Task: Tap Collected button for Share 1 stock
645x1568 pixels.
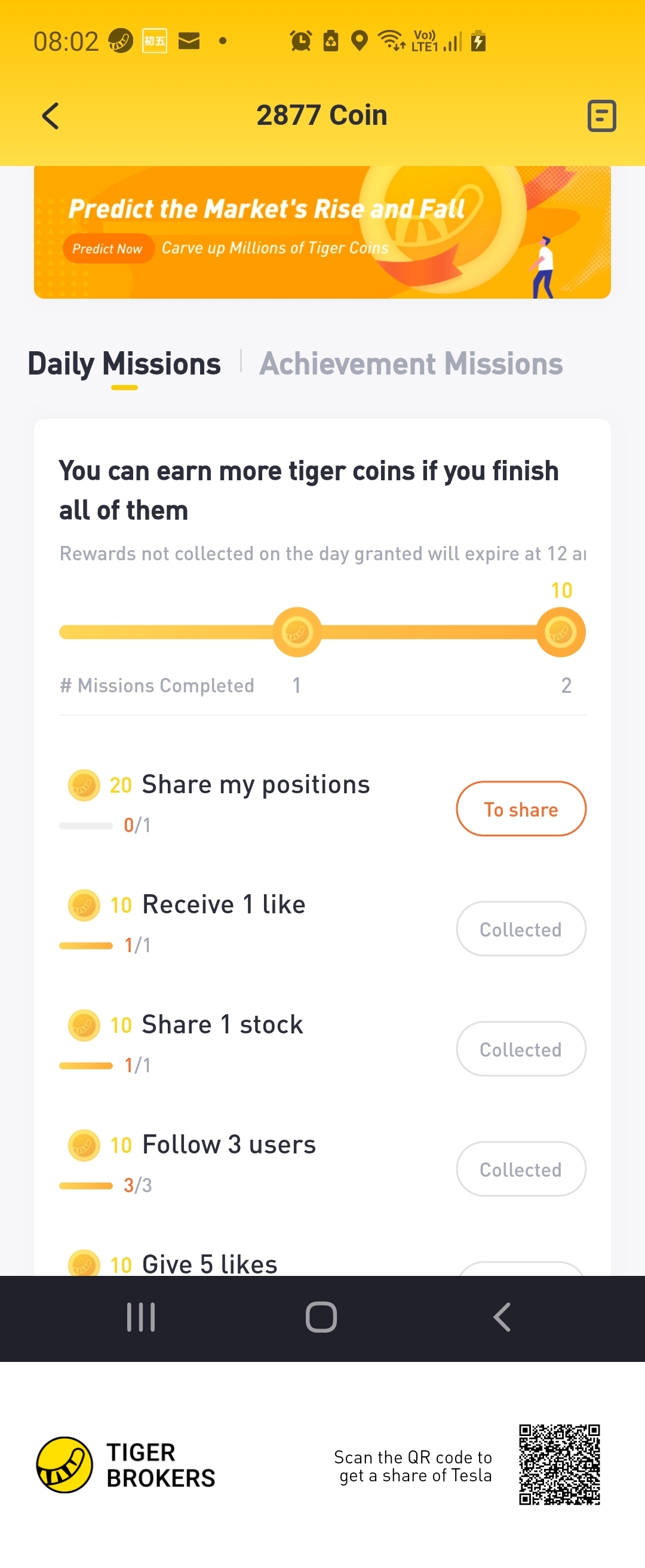Action: (x=521, y=1049)
